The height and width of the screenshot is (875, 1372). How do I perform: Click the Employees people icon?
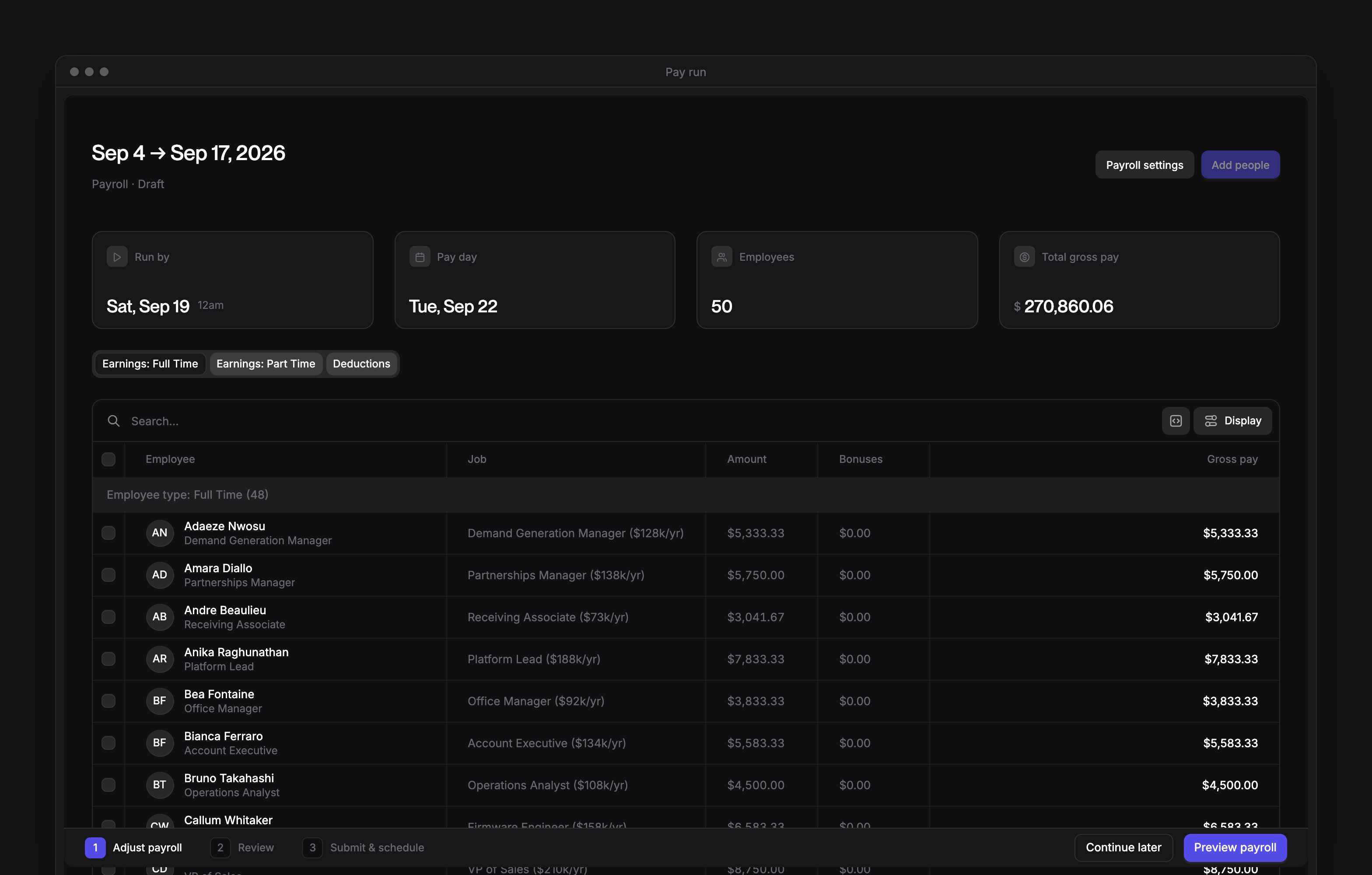pyautogui.click(x=721, y=257)
